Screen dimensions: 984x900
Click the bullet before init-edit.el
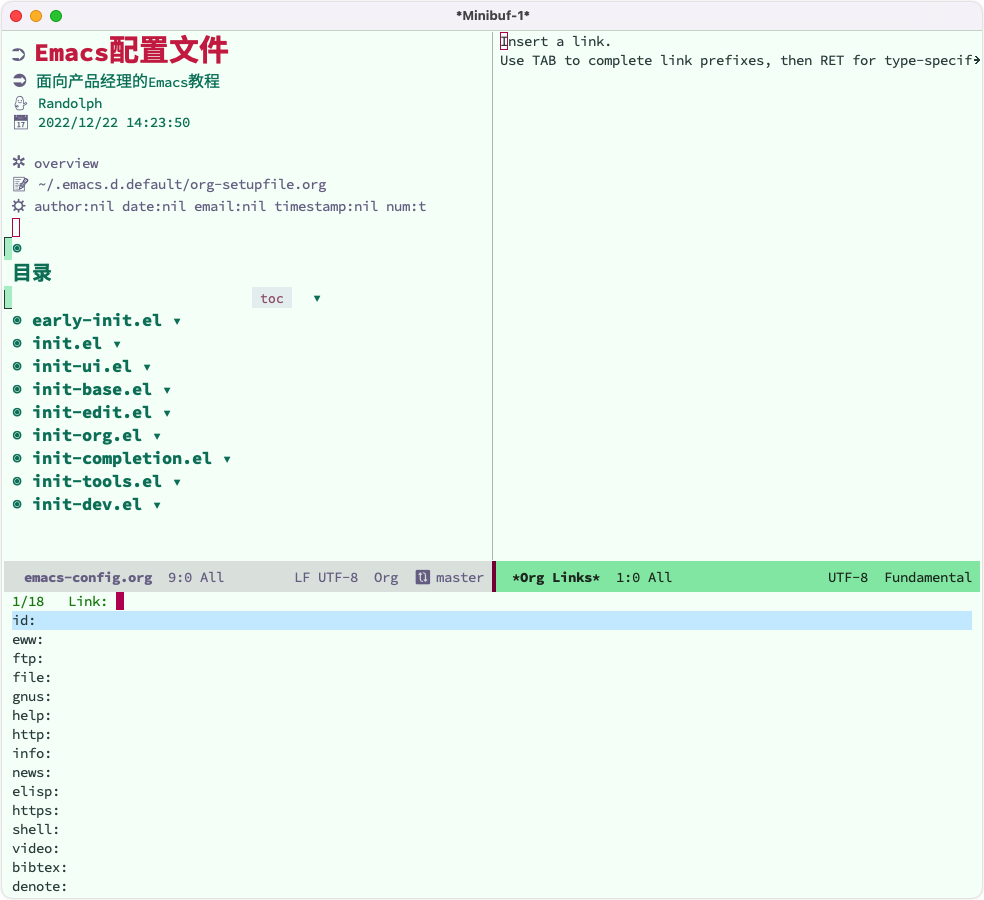pyautogui.click(x=18, y=412)
